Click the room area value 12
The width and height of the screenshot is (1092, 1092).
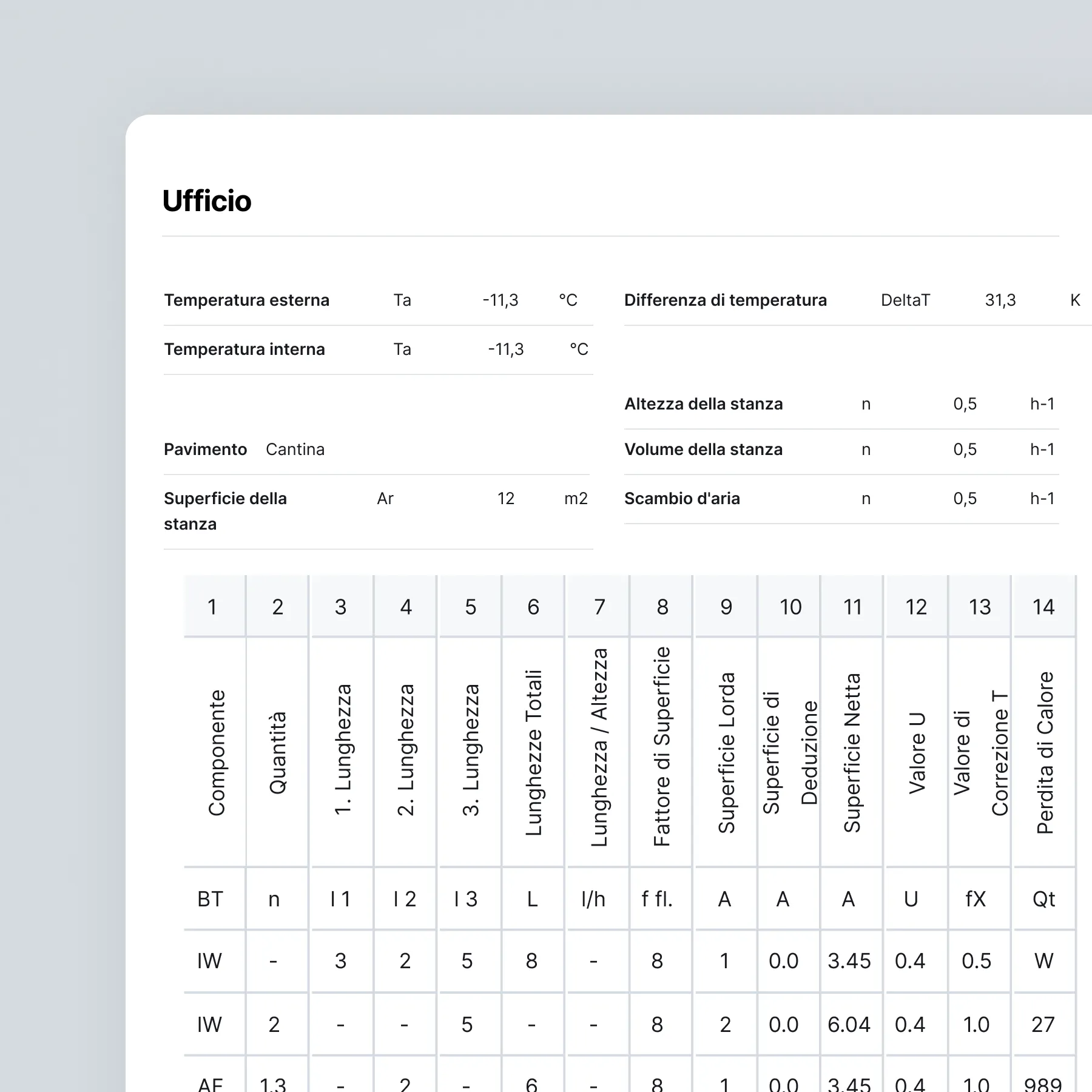[506, 499]
